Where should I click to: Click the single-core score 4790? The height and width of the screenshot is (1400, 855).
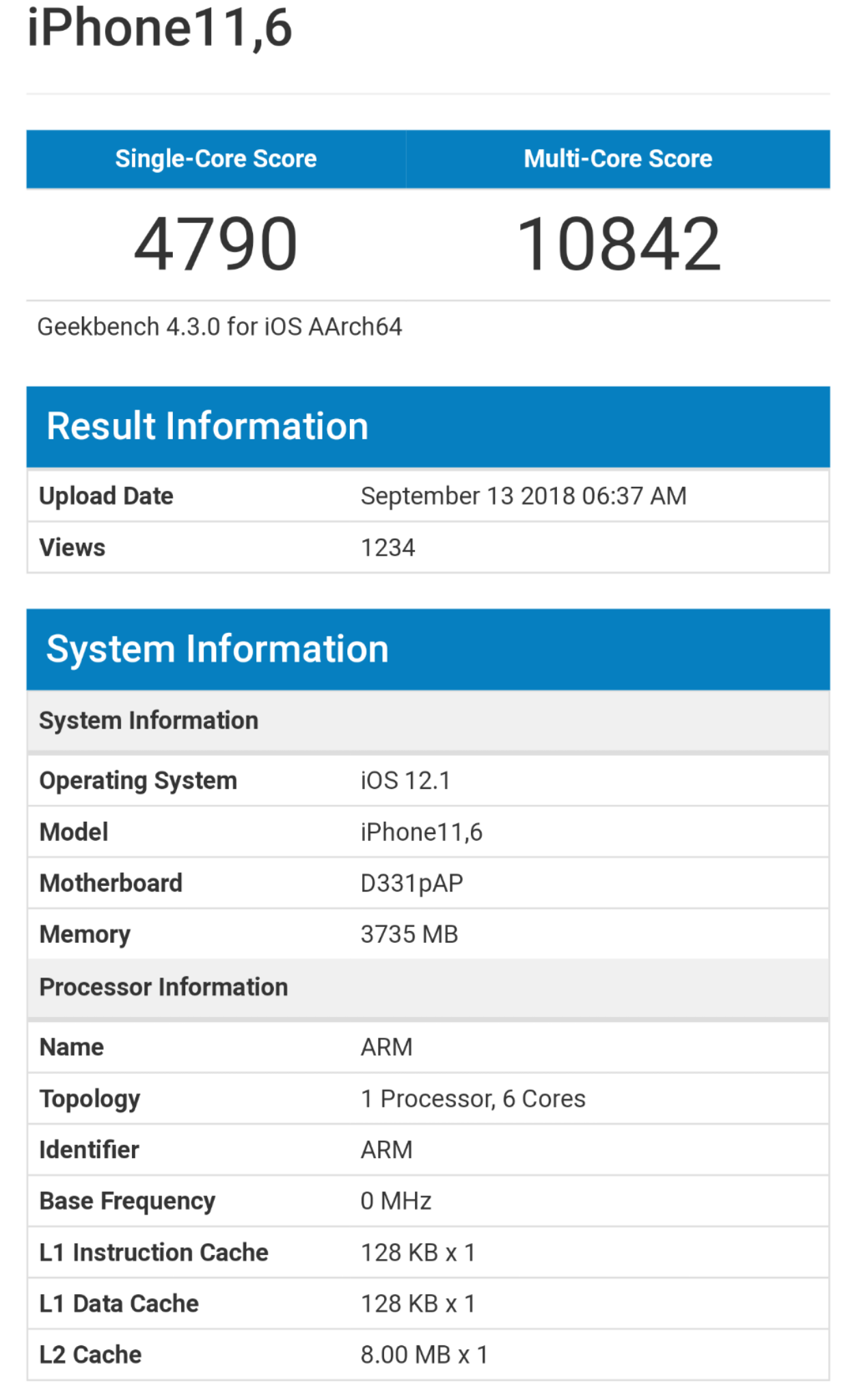[216, 243]
